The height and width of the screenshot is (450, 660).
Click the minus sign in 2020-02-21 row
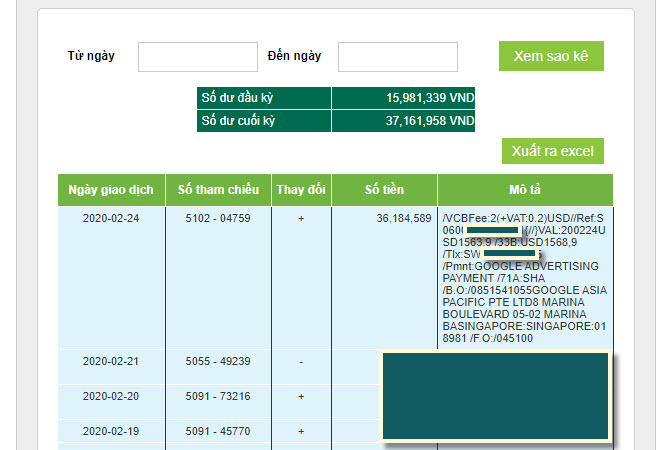301,362
